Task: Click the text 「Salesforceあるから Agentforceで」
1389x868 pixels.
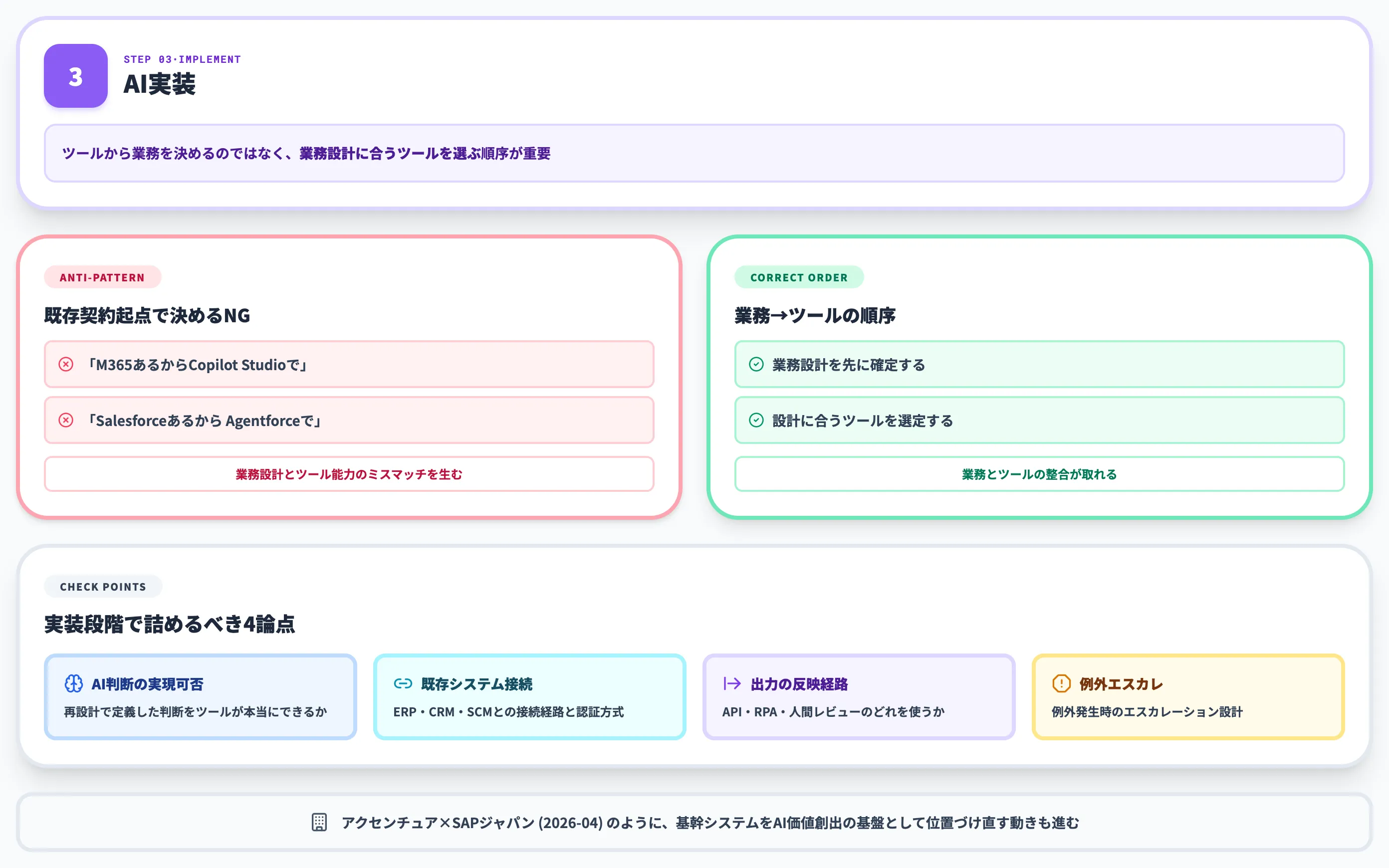Action: [x=205, y=421]
